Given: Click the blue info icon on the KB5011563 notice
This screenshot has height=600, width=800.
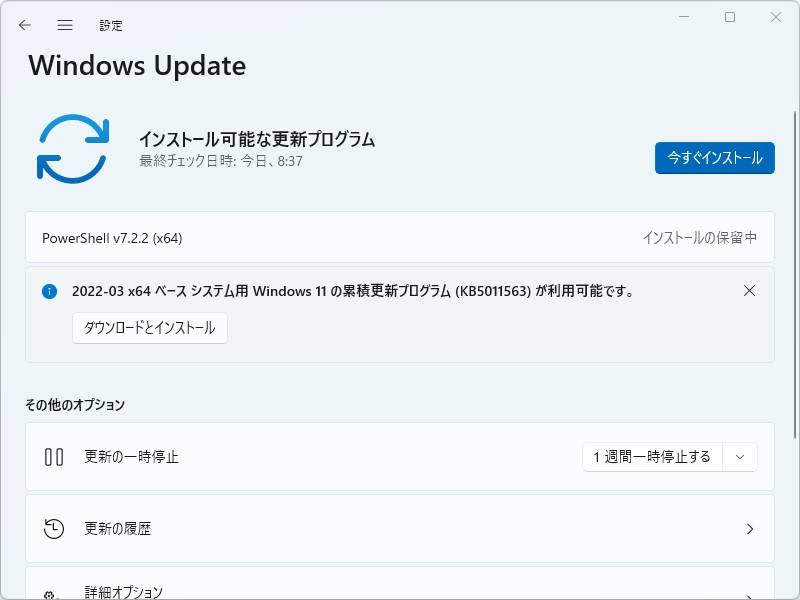Looking at the screenshot, I should pyautogui.click(x=50, y=291).
